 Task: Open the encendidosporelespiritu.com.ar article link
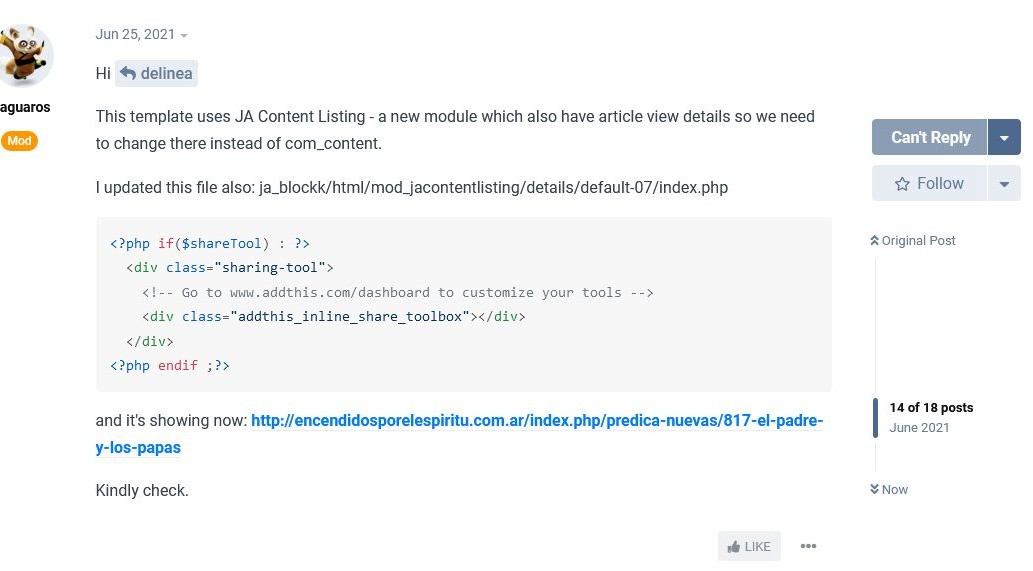coord(536,421)
